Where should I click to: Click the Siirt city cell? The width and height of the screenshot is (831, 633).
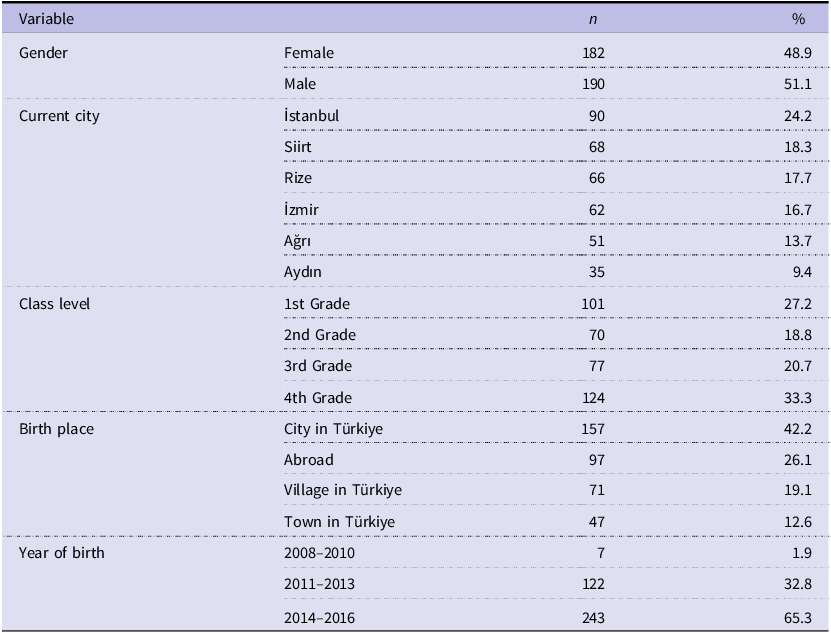pos(298,147)
